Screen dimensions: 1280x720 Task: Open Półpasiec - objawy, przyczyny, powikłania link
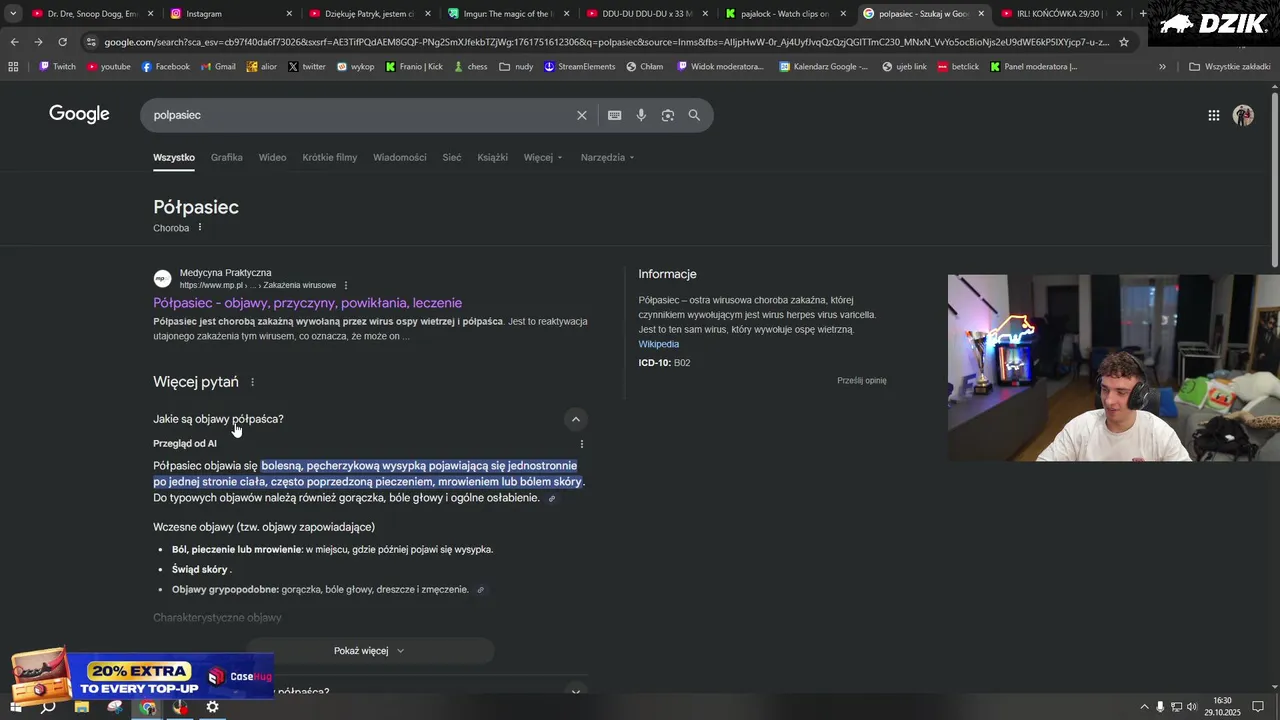pos(307,303)
